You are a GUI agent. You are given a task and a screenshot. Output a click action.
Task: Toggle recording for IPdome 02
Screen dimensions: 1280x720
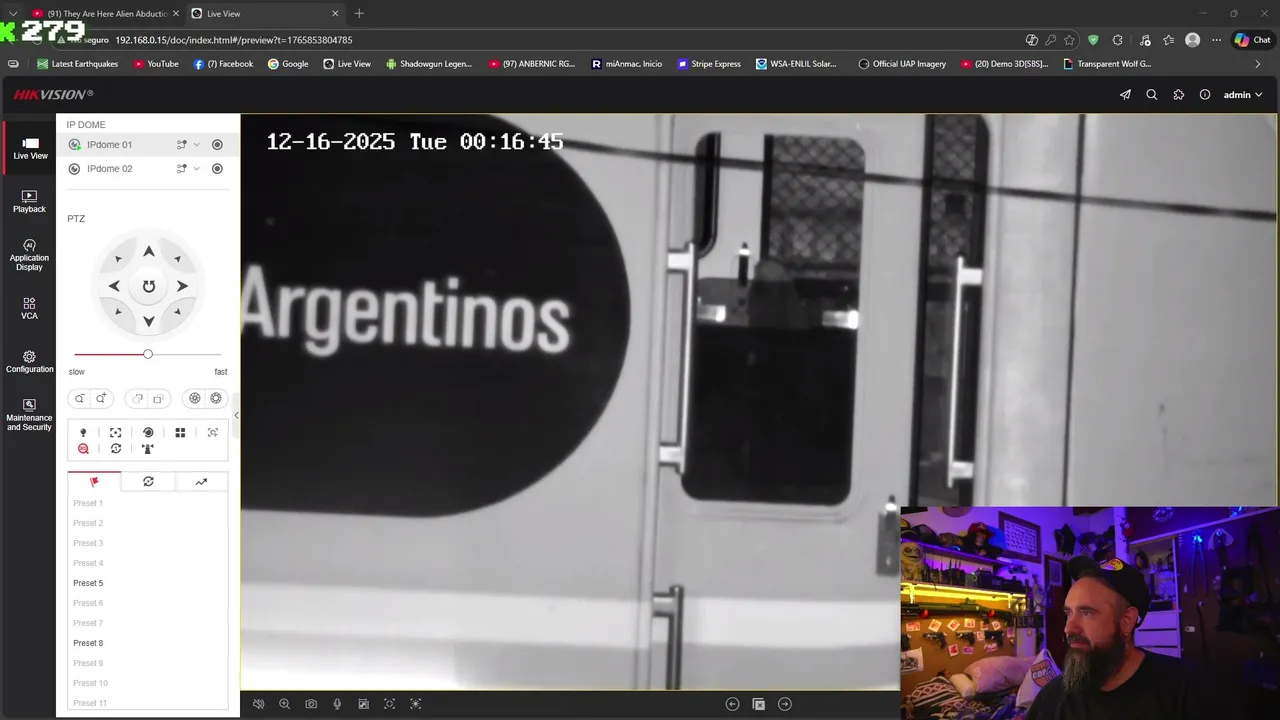pos(217,169)
